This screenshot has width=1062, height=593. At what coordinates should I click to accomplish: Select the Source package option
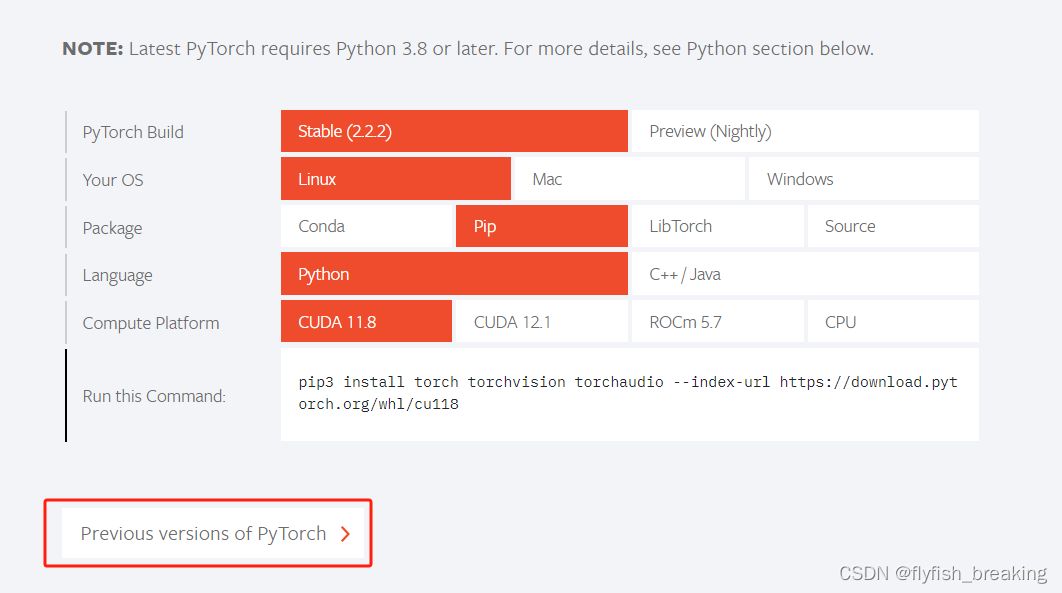892,226
